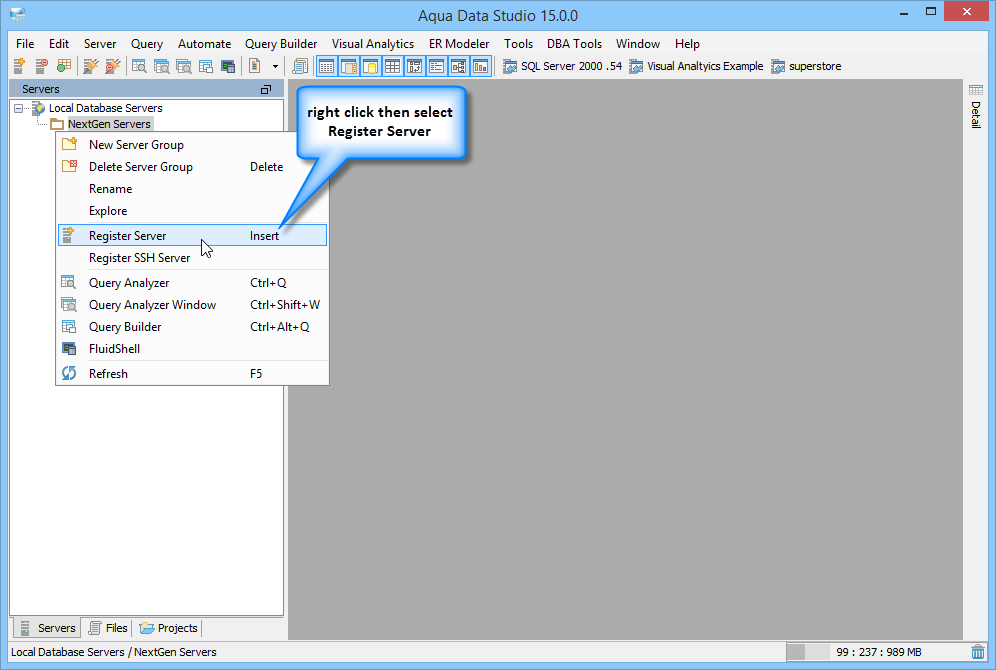Screen dimensions: 996x670
Task: Click the garbage collection trash icon
Action: pyautogui.click(x=978, y=652)
